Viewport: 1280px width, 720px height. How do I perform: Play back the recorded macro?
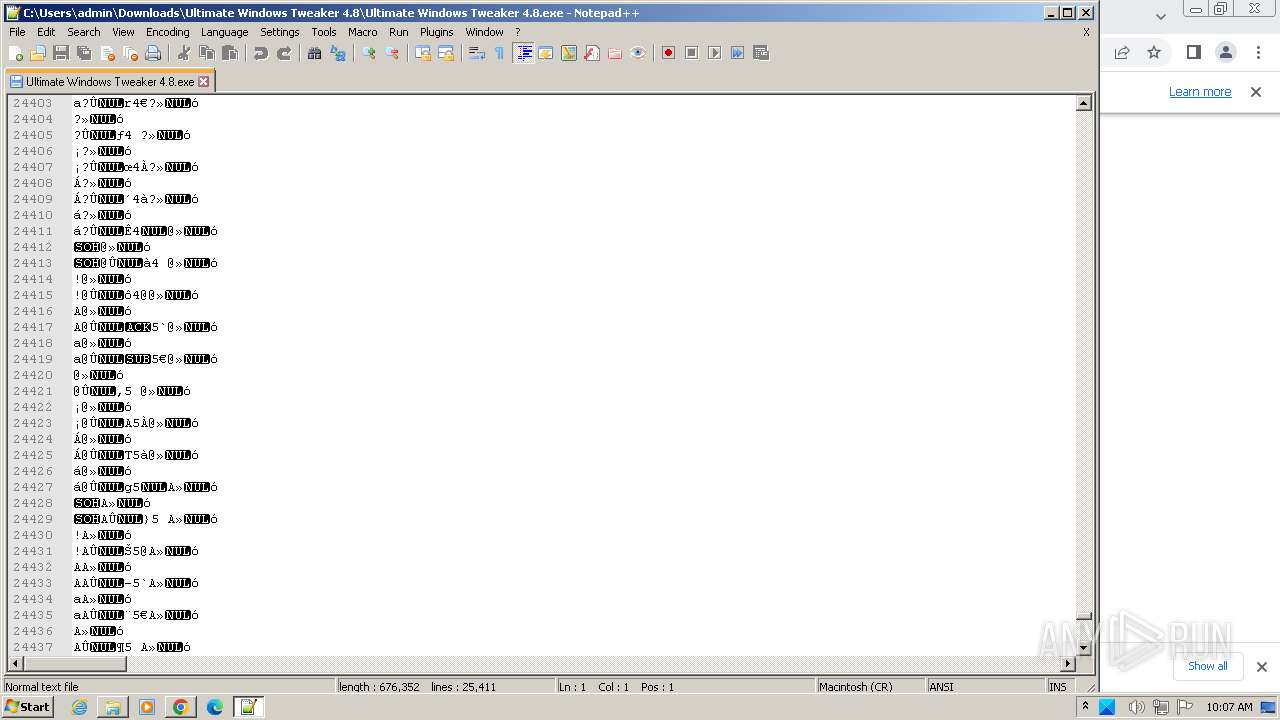[714, 53]
